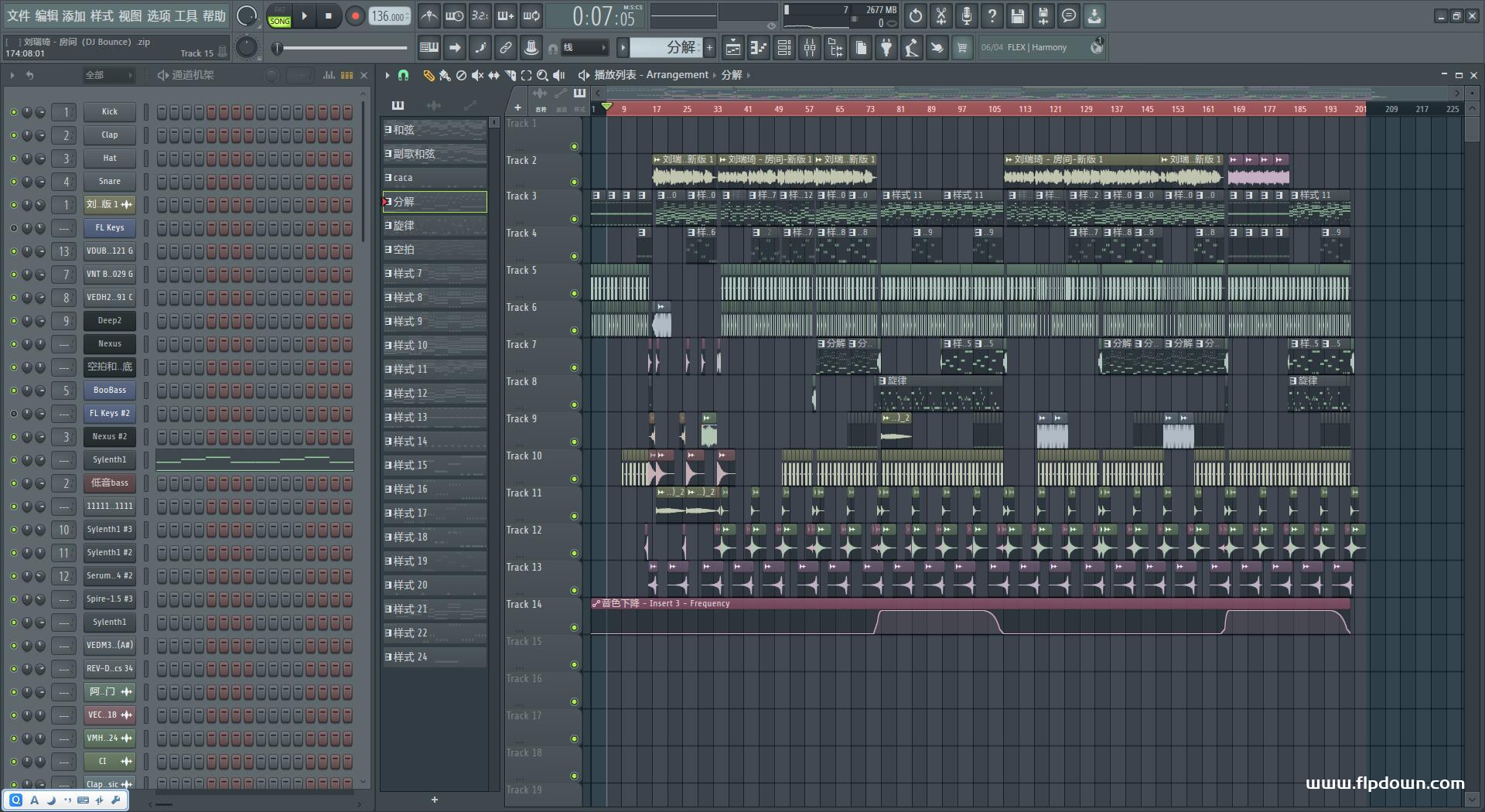Toggle the playlist snap magnet icon
1485x812 pixels.
(403, 75)
